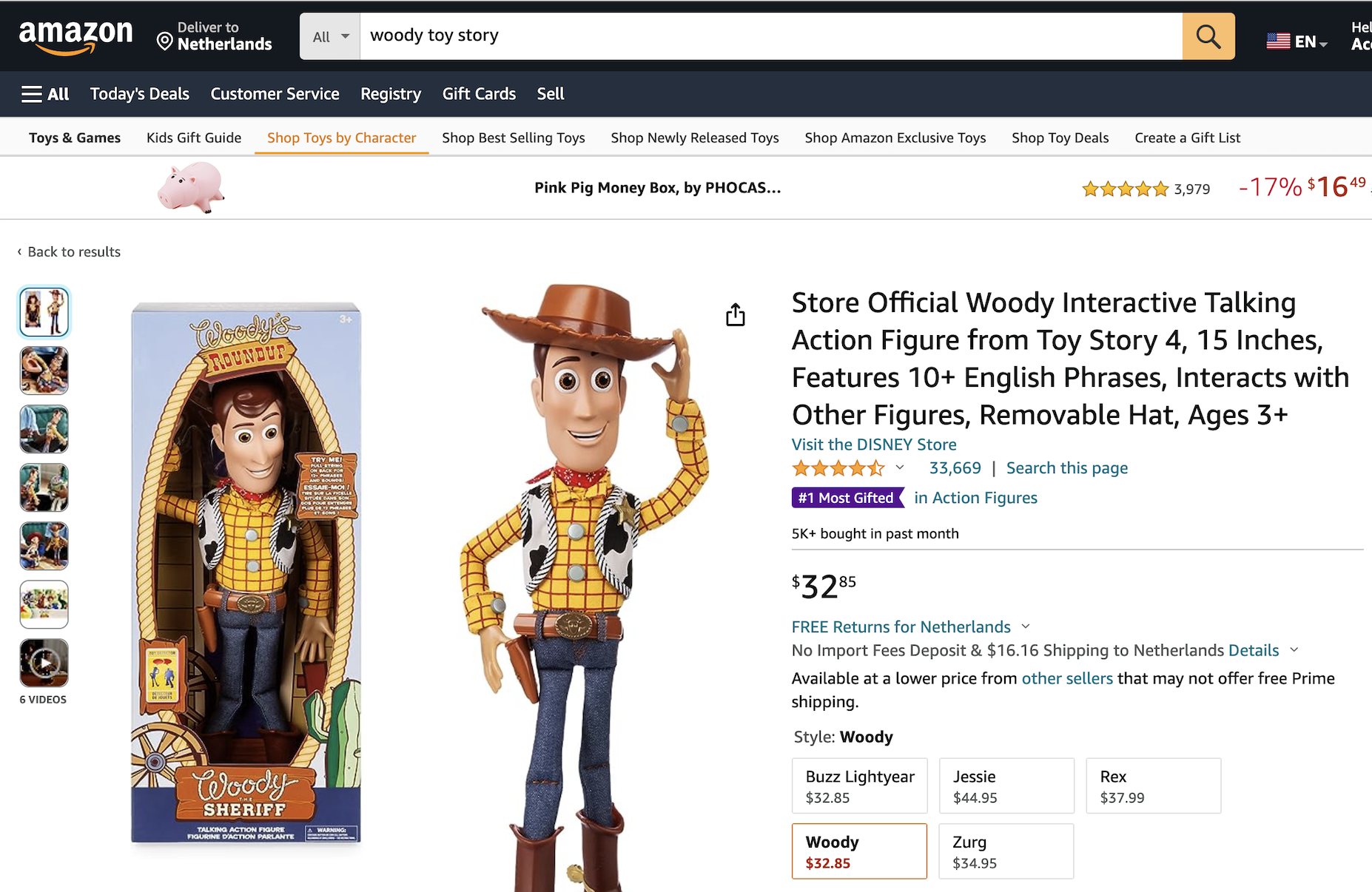Open the Shop Toys by Character tab
This screenshot has height=892, width=1372.
coord(341,138)
